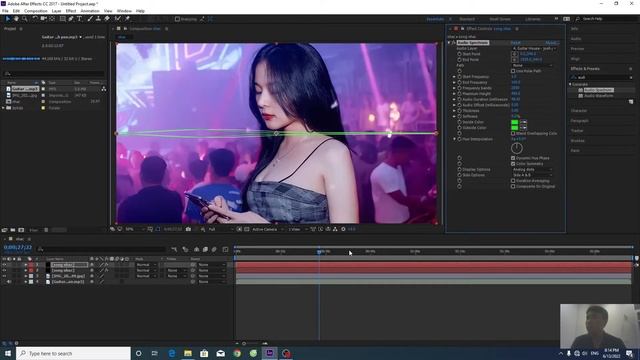
Task: Click the Hue Interpolation angle dial
Action: [x=516, y=148]
